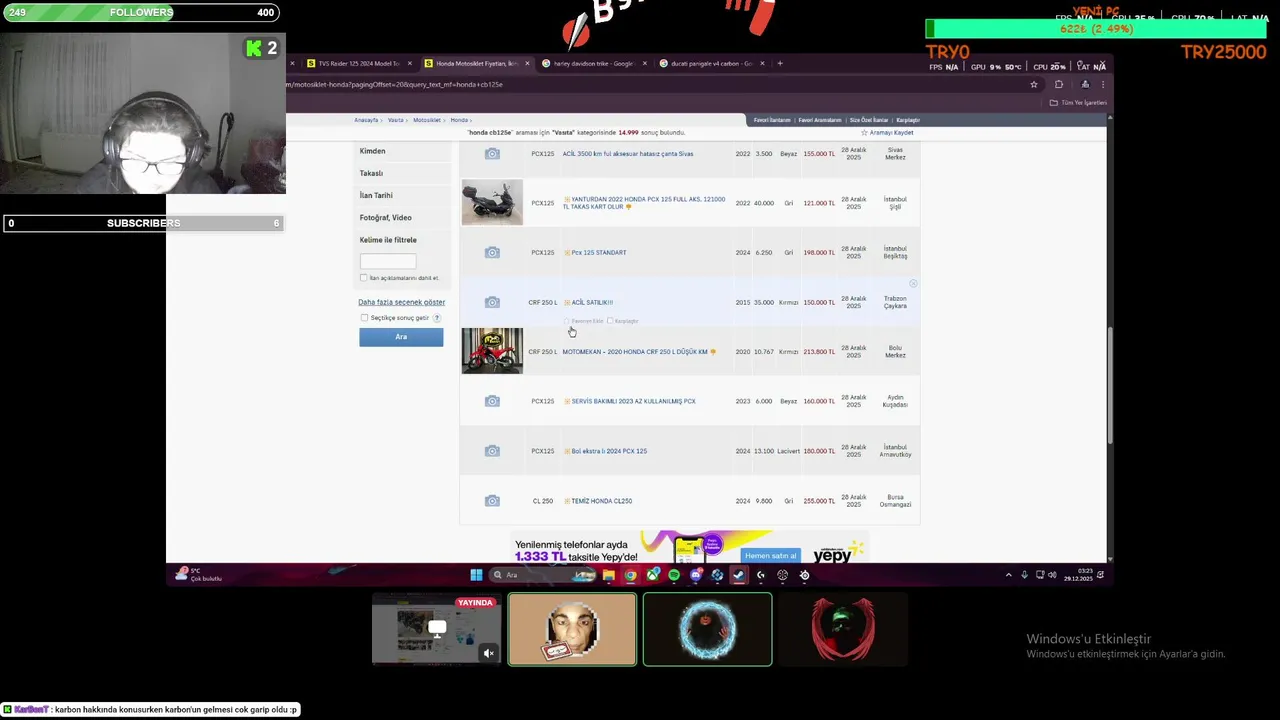1280x720 pixels.
Task: Open File Explorer from the taskbar
Action: (x=608, y=575)
